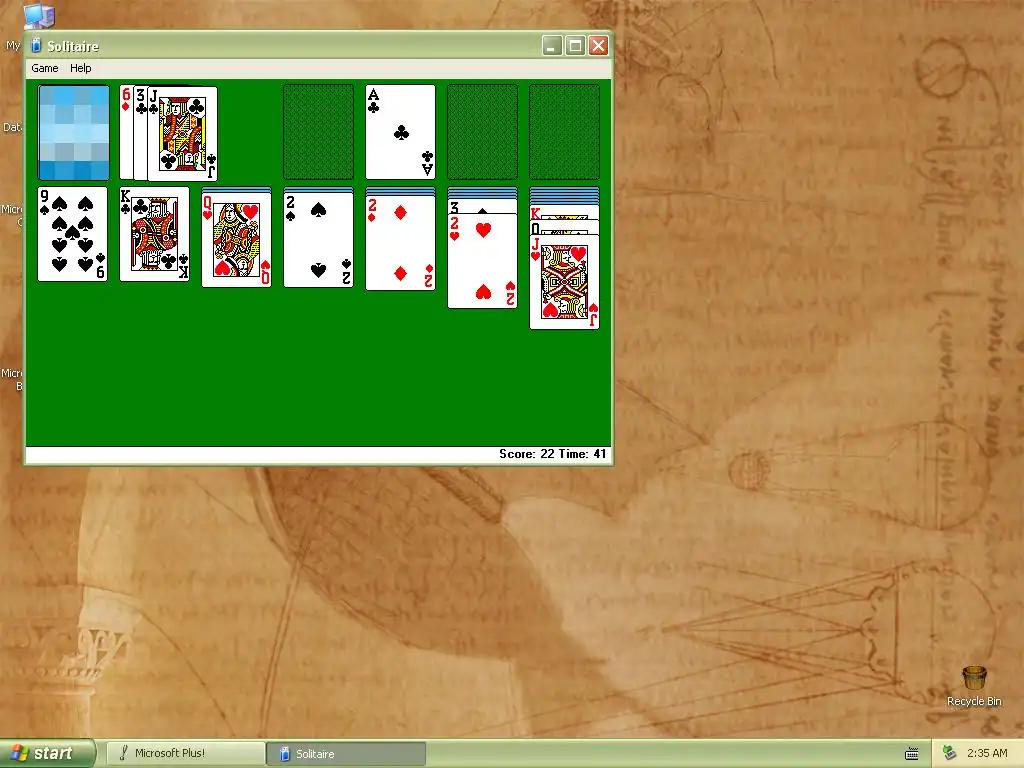The image size is (1024, 768).
Task: Select the Jack of hearts card
Action: (x=564, y=282)
